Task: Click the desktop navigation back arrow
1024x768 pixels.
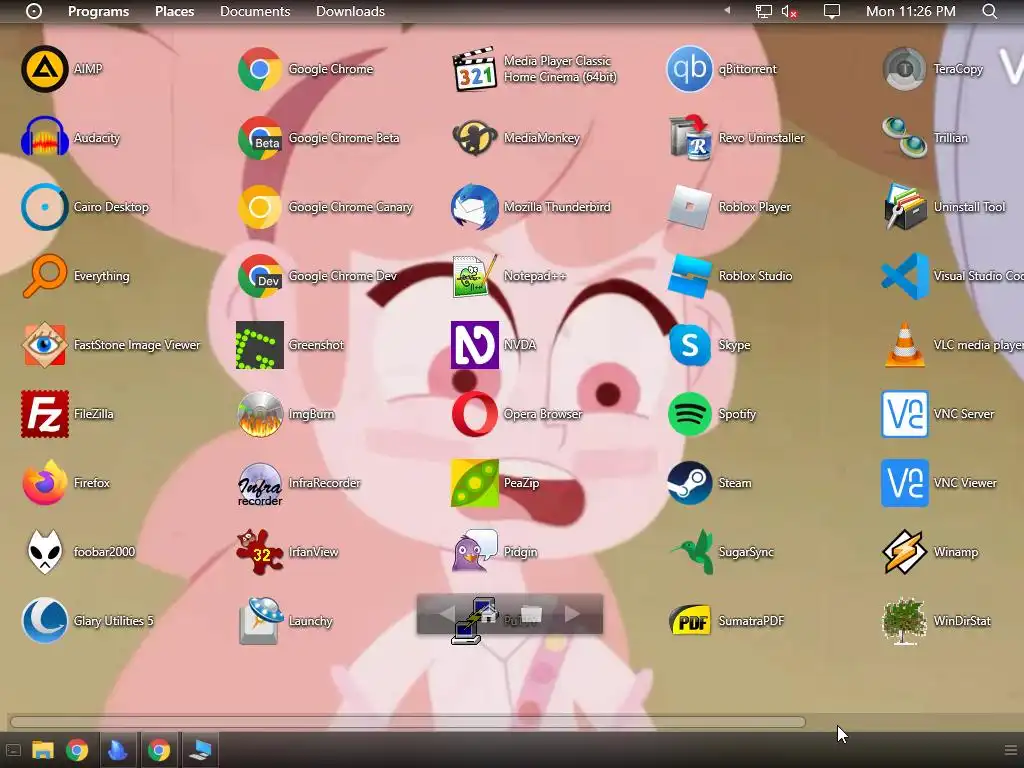Action: tap(446, 614)
